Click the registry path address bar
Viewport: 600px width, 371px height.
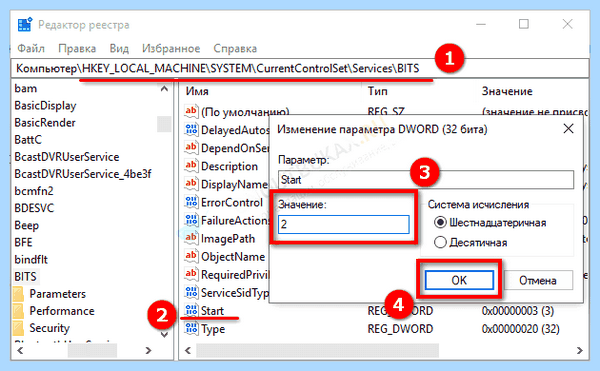pos(300,68)
